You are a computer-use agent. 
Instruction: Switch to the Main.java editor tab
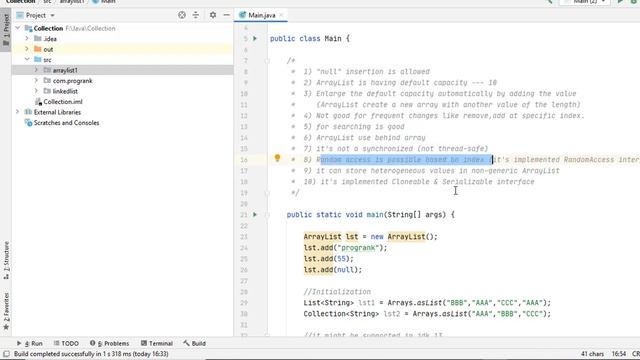(261, 15)
